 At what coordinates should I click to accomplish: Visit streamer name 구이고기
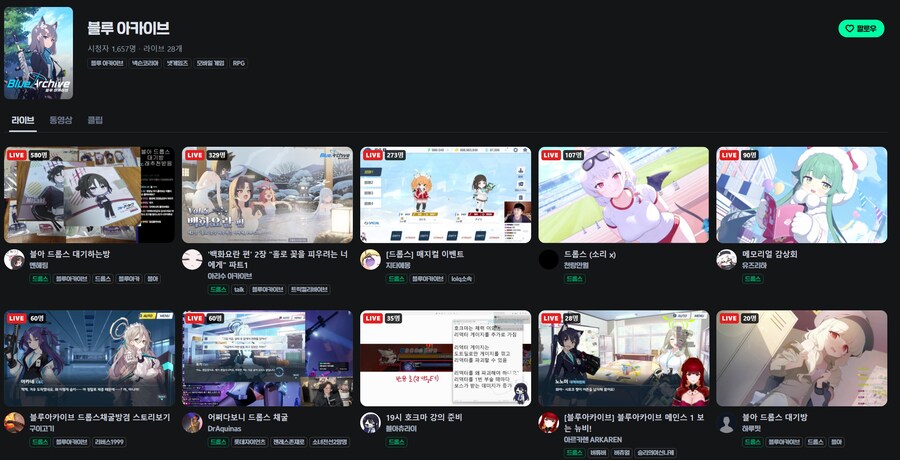tap(41, 429)
